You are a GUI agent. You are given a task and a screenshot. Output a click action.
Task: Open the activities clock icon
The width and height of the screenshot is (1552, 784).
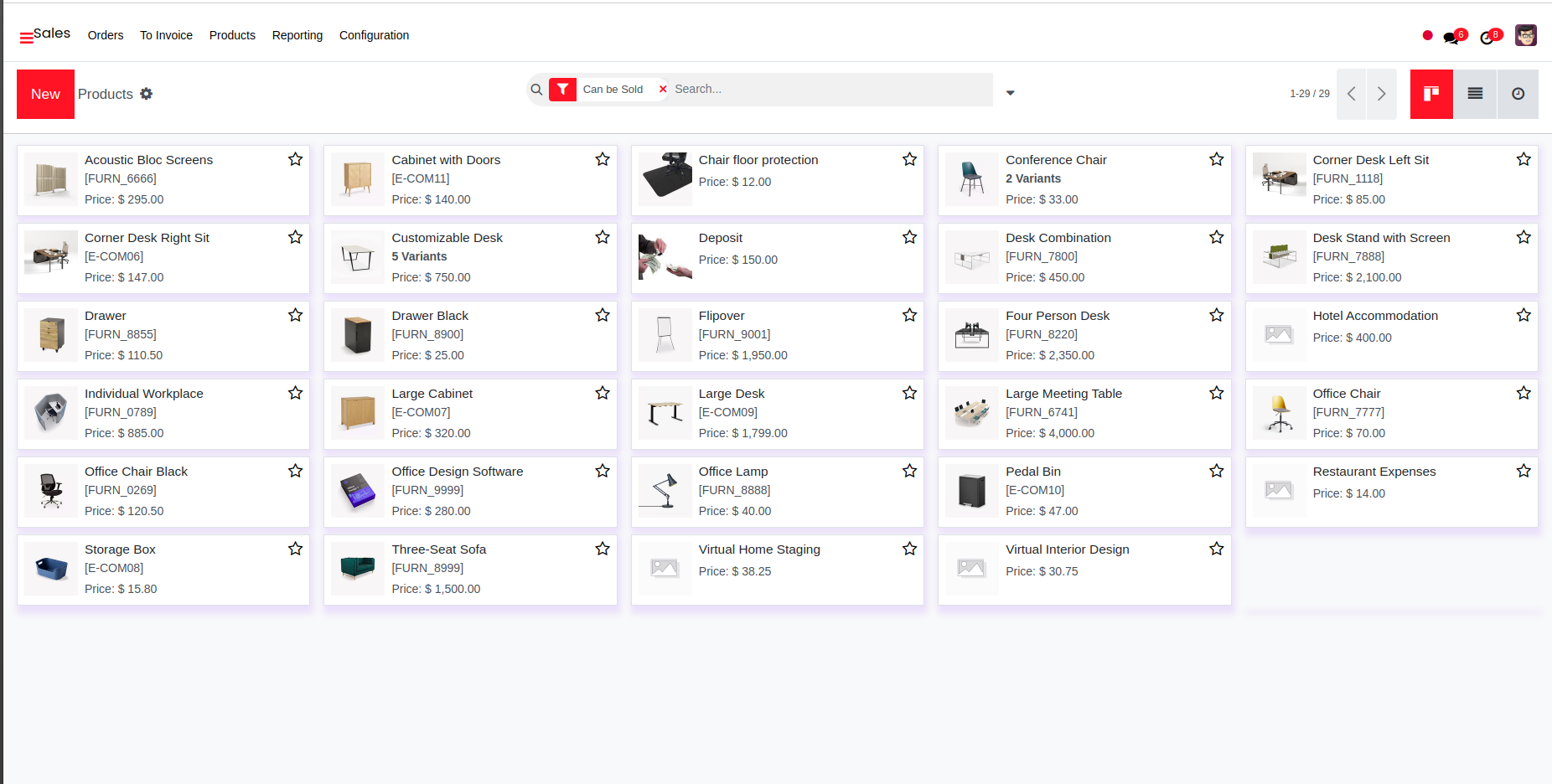(x=1487, y=38)
